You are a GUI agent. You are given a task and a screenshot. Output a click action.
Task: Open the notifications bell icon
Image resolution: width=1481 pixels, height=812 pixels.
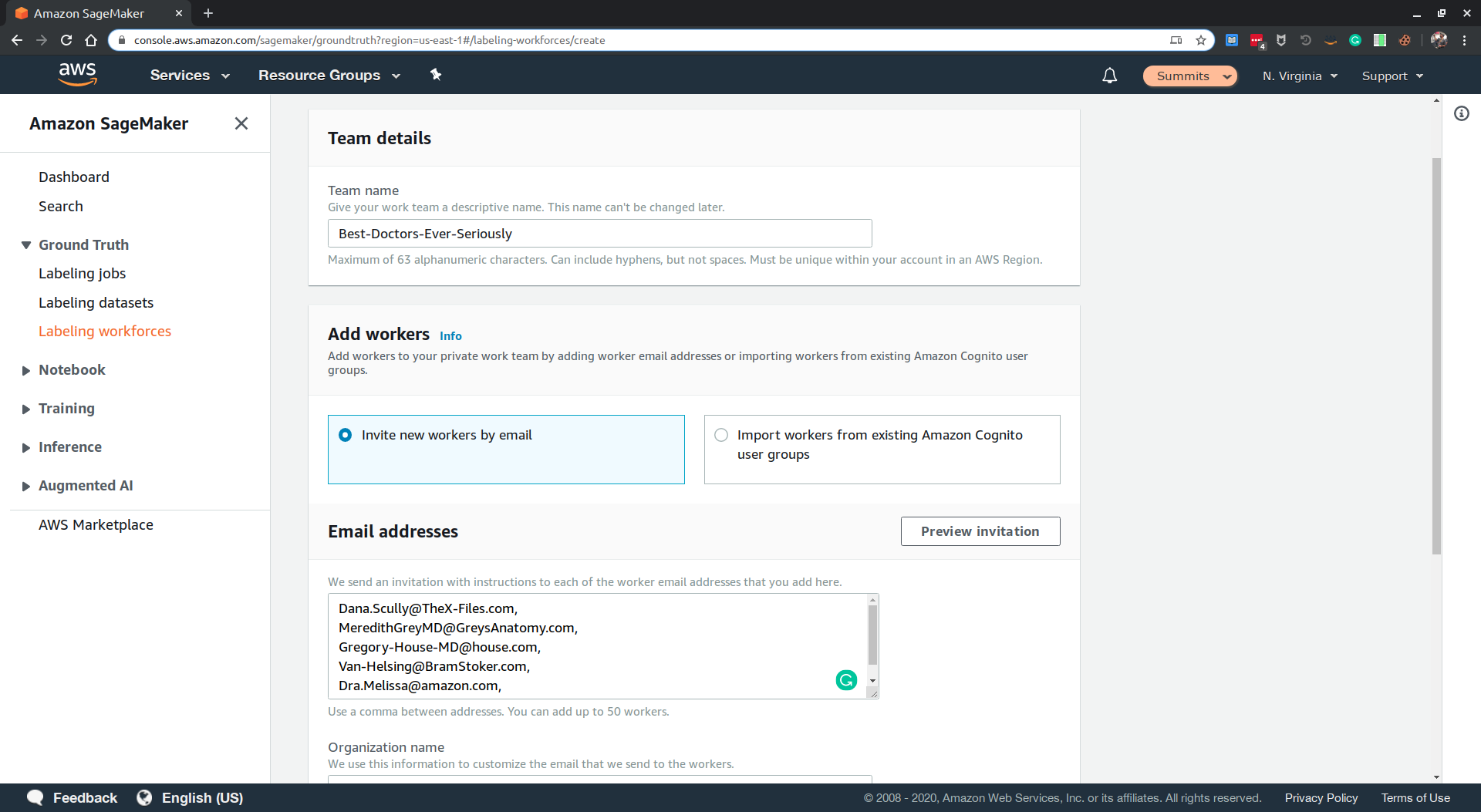[x=1109, y=76]
